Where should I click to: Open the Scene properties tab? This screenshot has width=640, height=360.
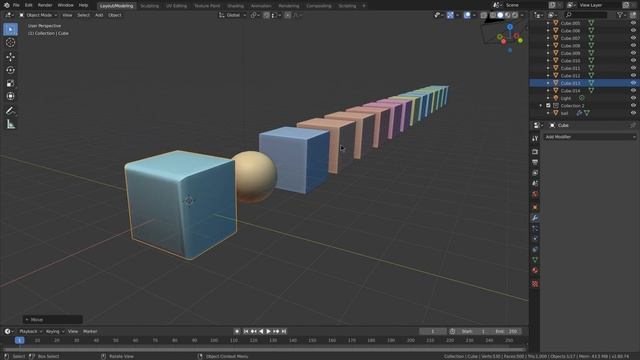(535, 184)
